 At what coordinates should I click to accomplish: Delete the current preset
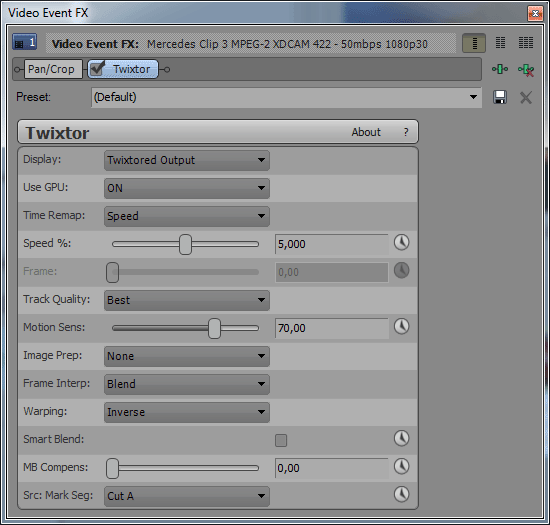[526, 97]
